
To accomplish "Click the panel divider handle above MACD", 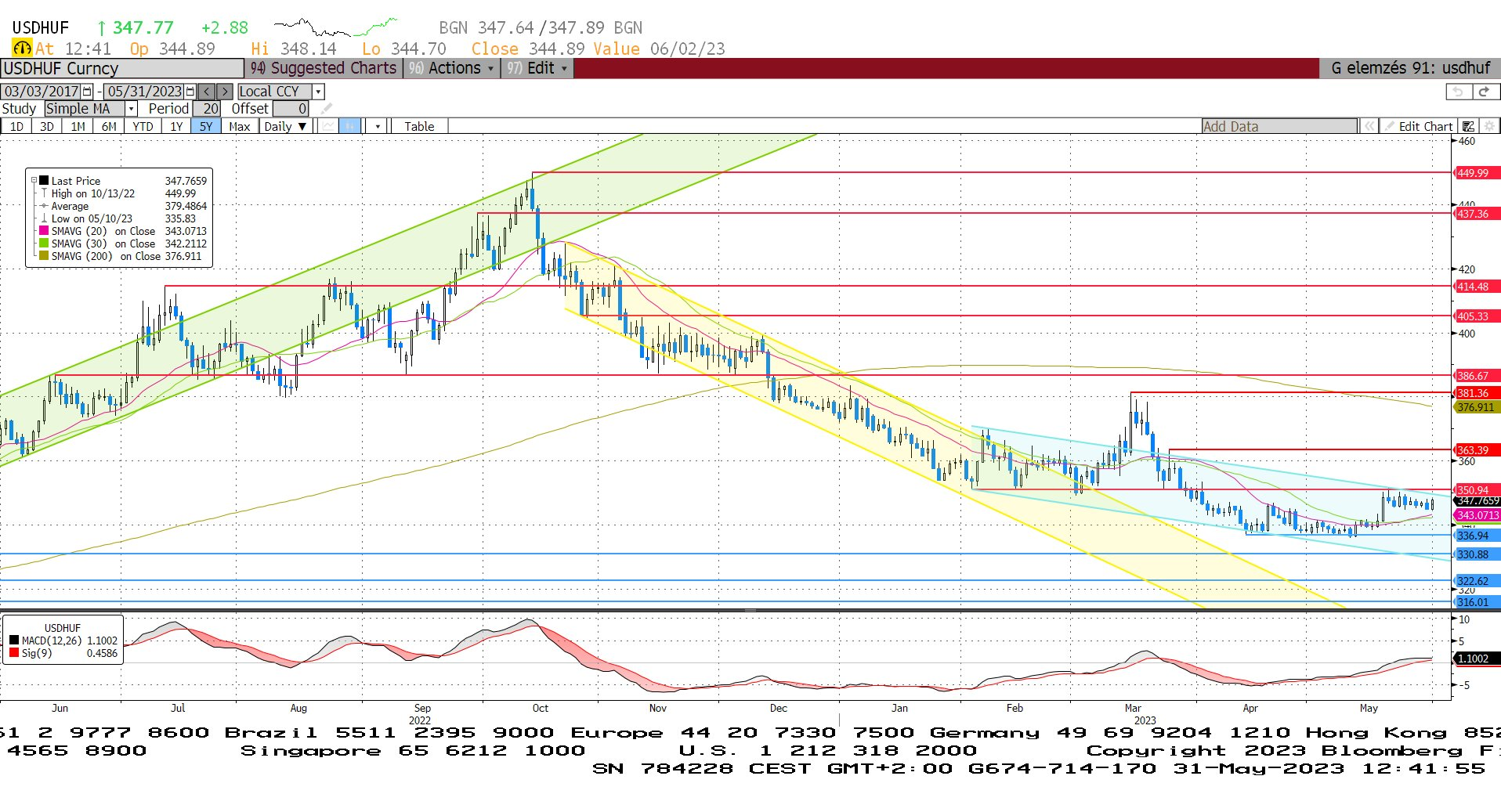I will pos(750,610).
